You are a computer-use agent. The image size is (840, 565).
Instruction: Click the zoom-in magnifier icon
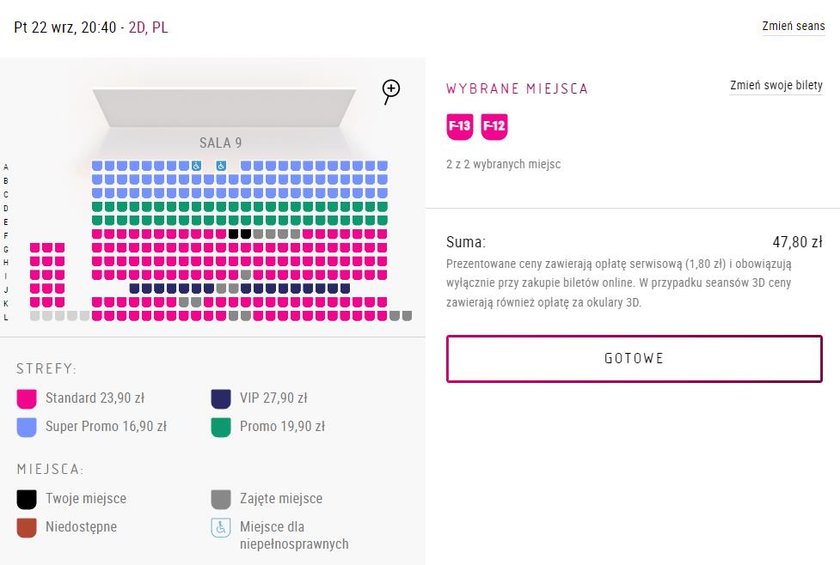coord(391,90)
